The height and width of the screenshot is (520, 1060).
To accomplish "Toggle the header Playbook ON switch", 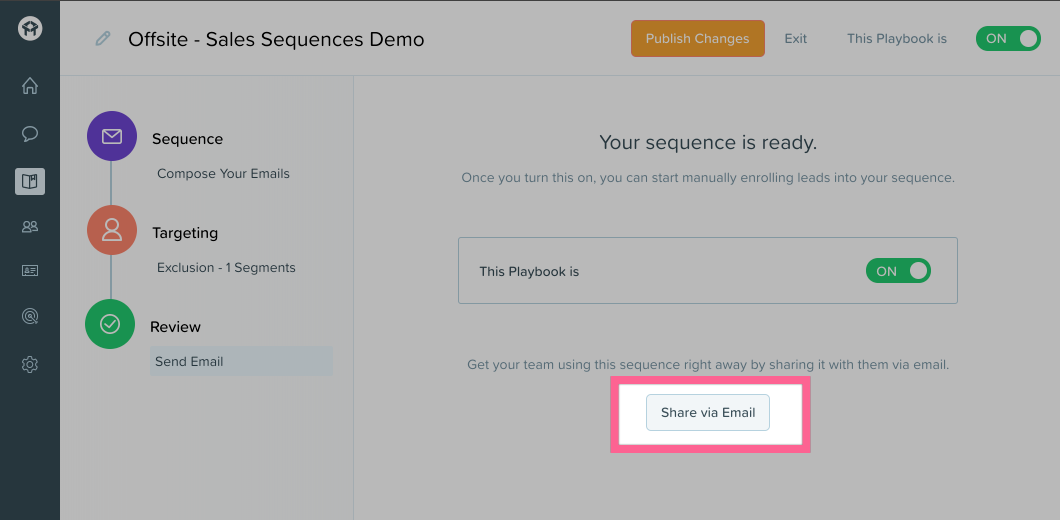I will [1008, 39].
